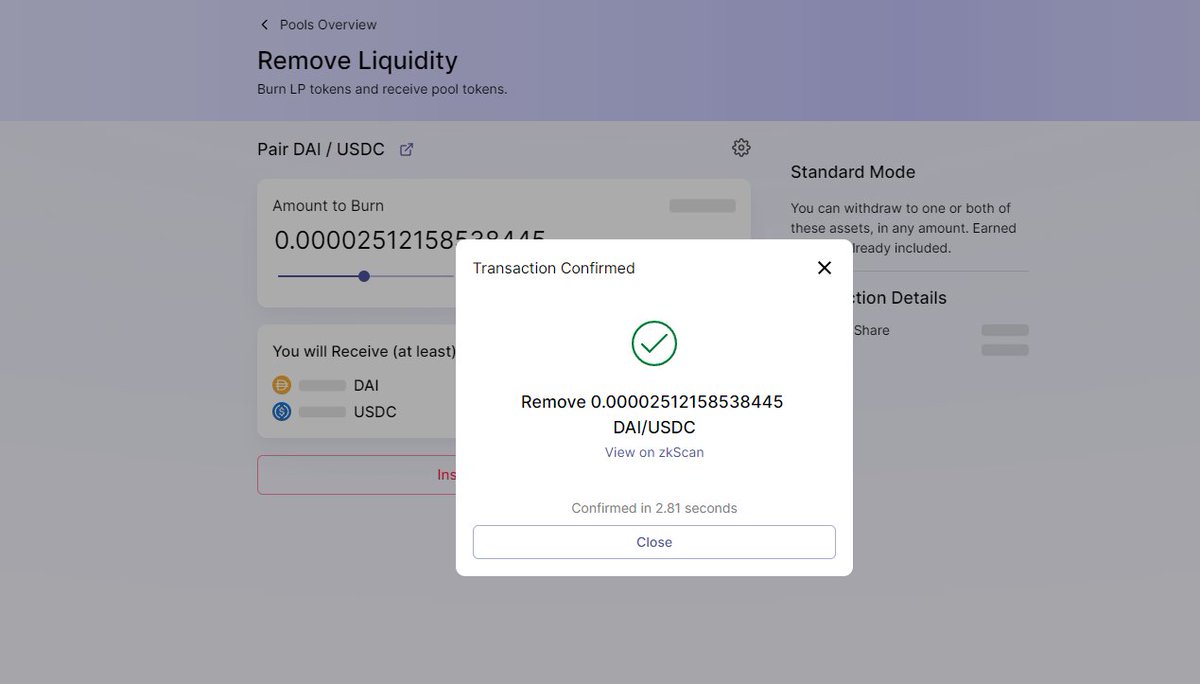Select the Pair DAI / USDC heading
The width and height of the screenshot is (1200, 684).
pyautogui.click(x=321, y=149)
